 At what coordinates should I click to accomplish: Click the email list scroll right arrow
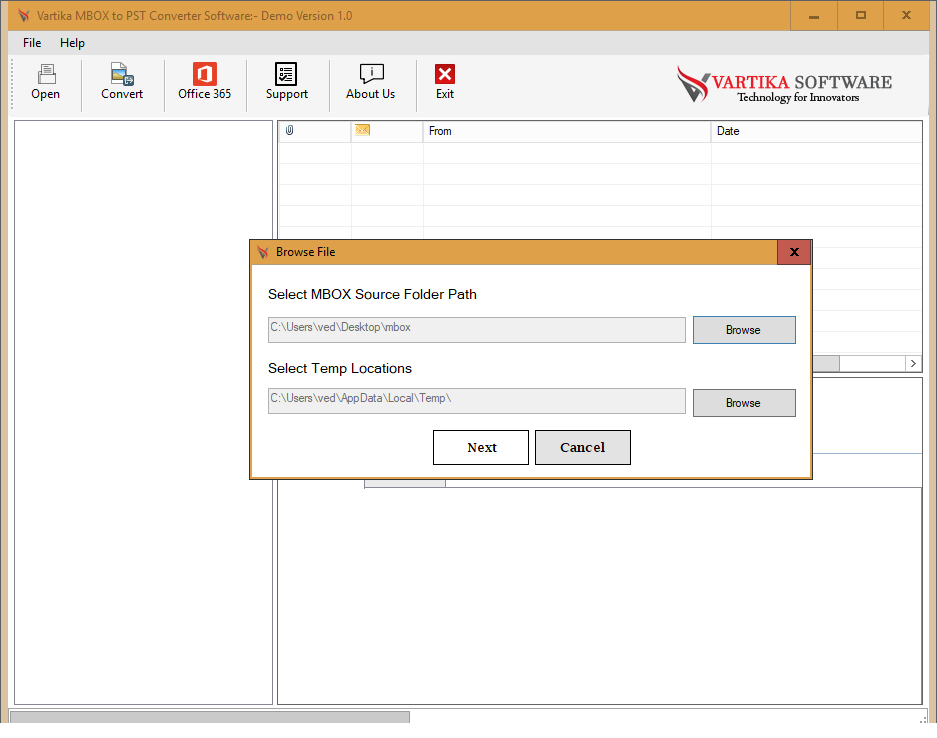pos(913,363)
